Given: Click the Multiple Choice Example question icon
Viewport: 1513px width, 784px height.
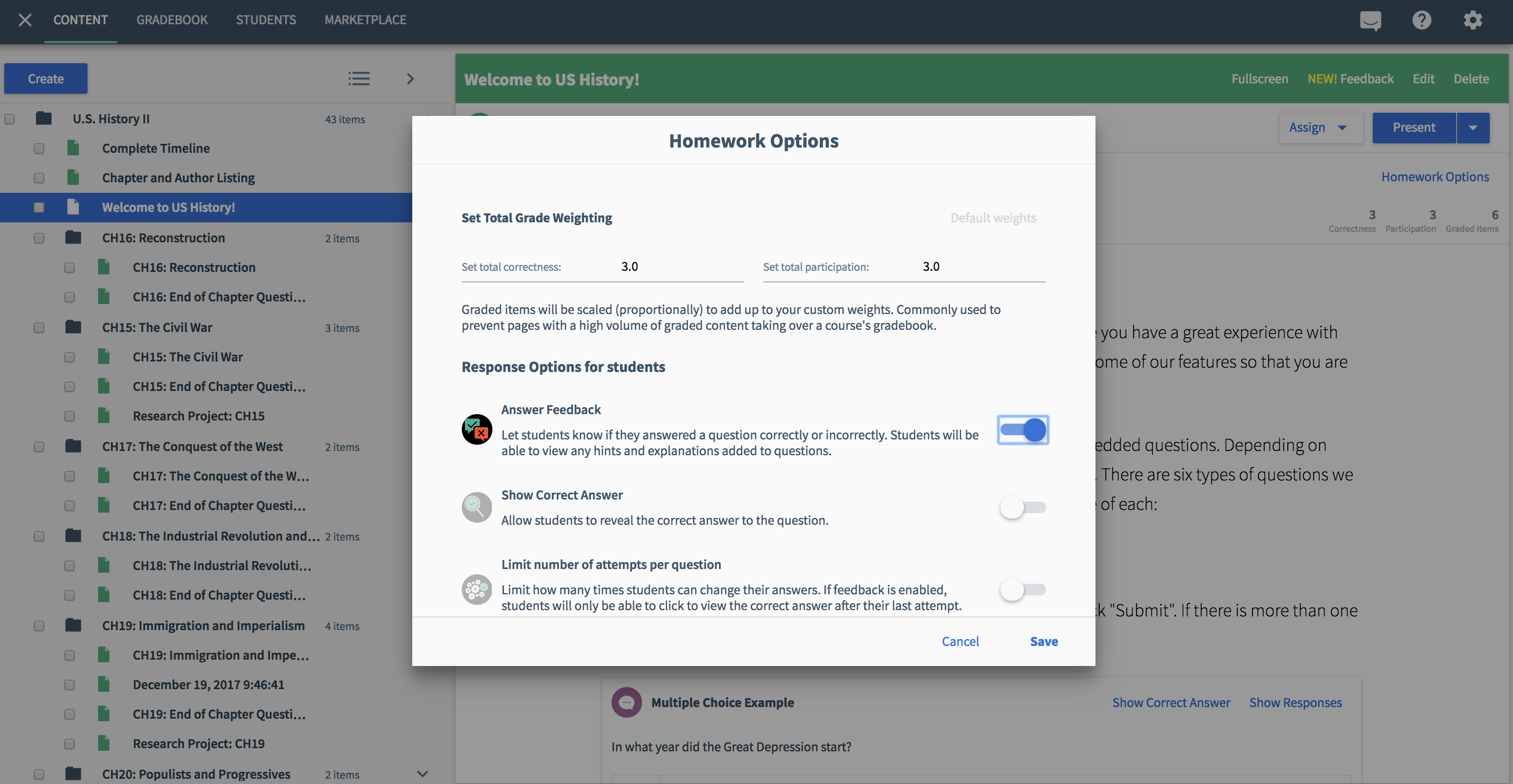Looking at the screenshot, I should [x=626, y=702].
